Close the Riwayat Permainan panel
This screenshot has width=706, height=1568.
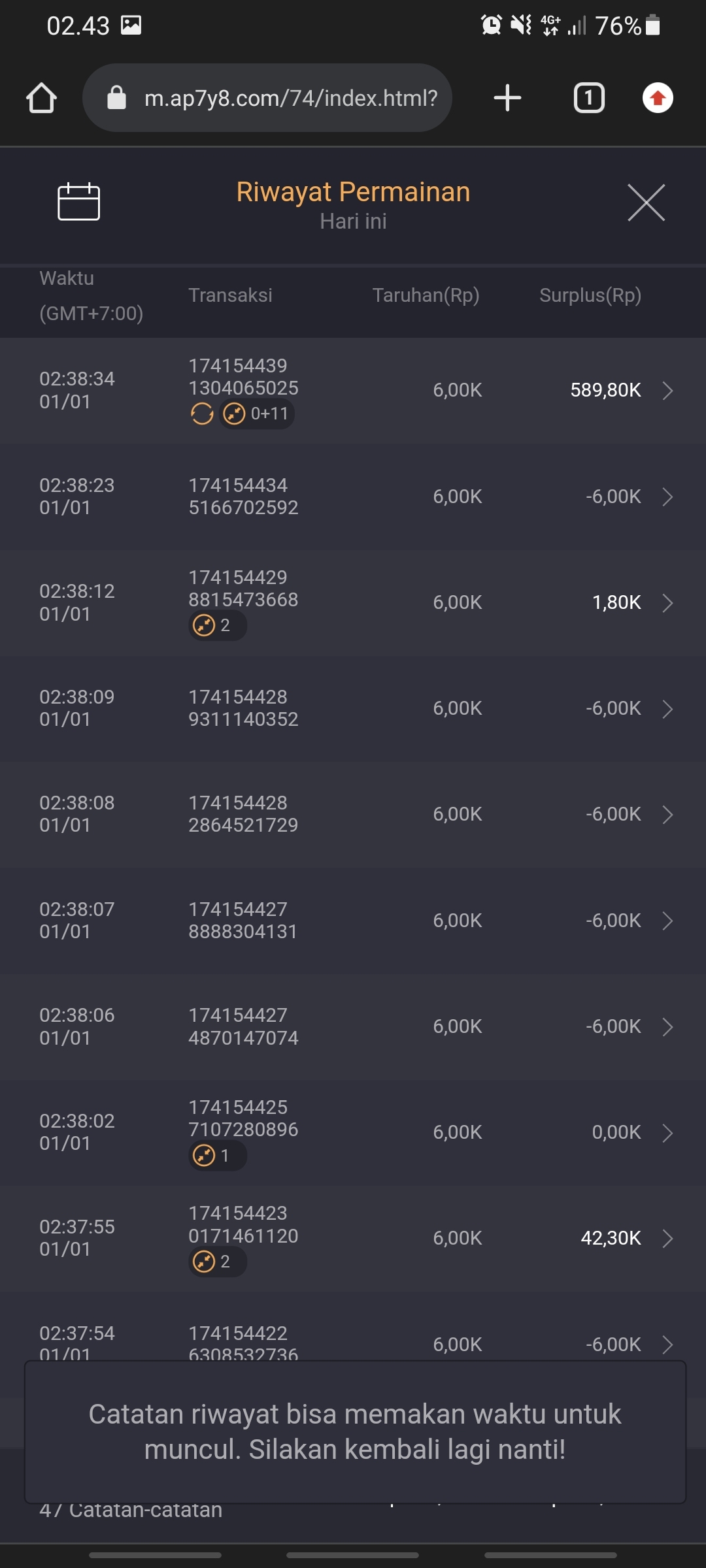click(x=646, y=203)
